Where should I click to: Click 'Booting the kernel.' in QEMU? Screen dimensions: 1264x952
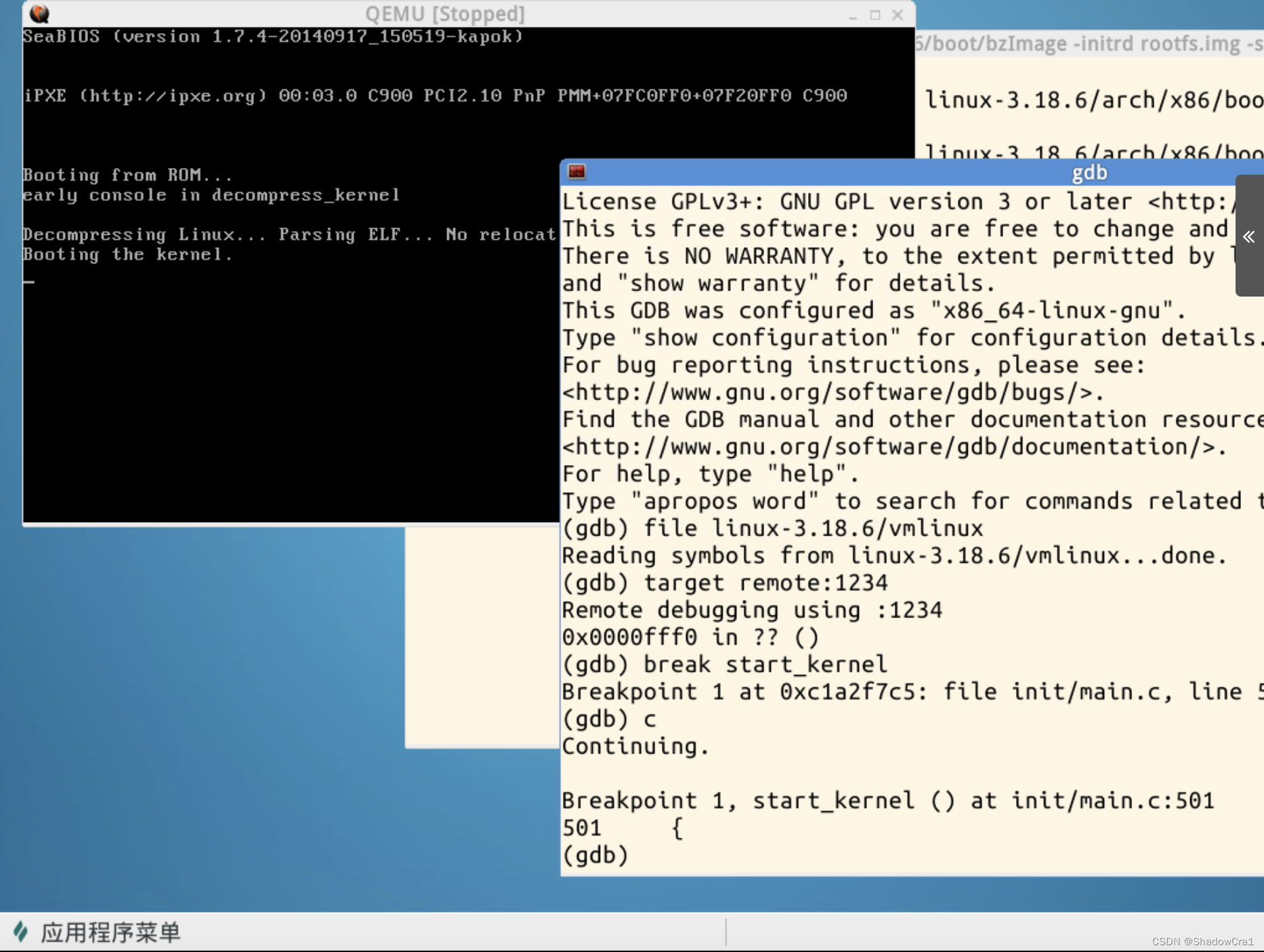[x=127, y=255]
